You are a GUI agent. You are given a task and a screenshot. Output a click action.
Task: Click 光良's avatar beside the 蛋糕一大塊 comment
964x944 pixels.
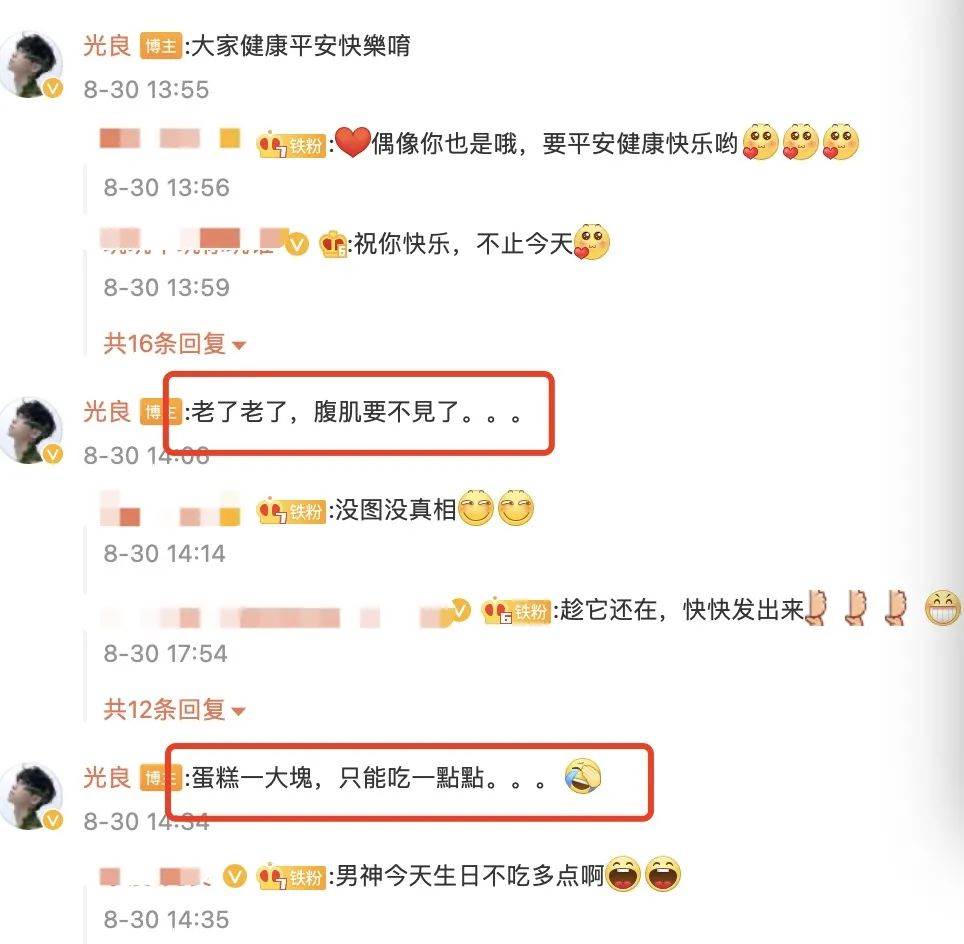coord(31,796)
